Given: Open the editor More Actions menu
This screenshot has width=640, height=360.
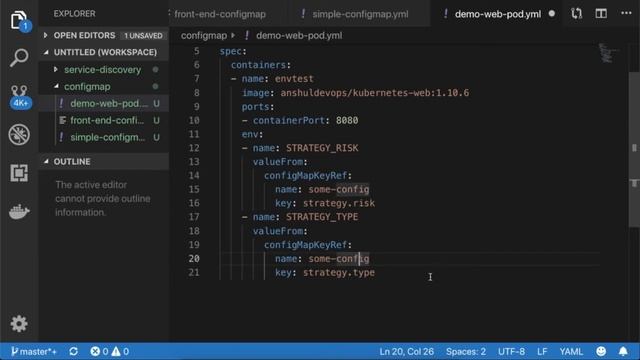Looking at the screenshot, I should (626, 13).
